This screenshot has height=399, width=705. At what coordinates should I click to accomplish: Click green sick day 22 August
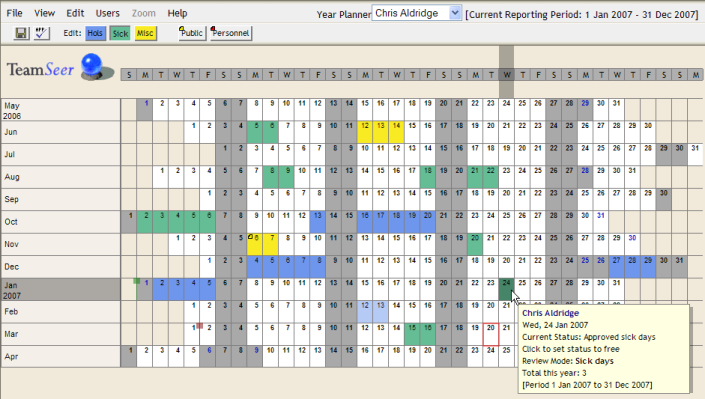tap(491, 177)
